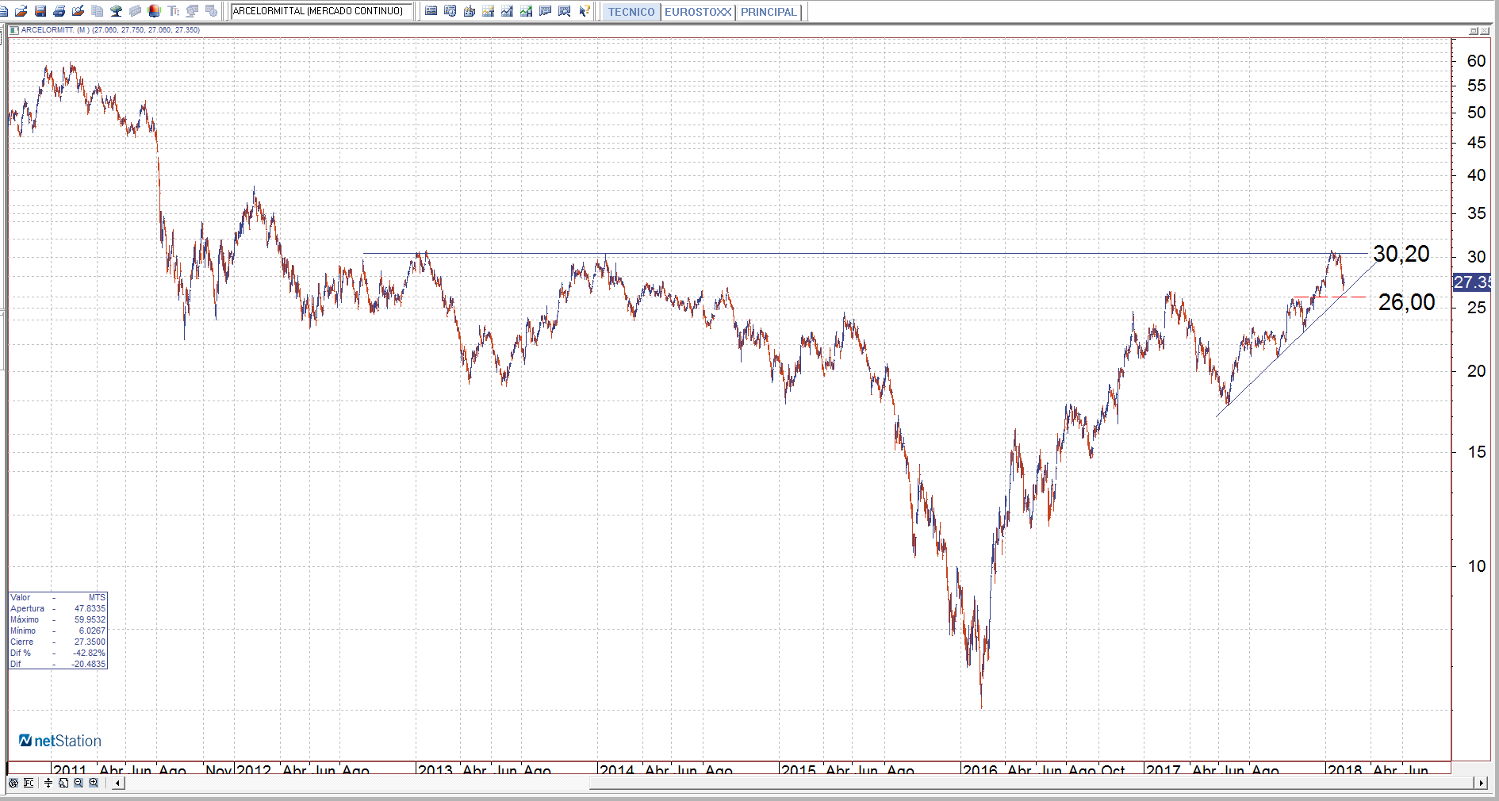Image resolution: width=1499 pixels, height=801 pixels.
Task: Click the 10 label on the price axis
Action: pyautogui.click(x=1475, y=566)
